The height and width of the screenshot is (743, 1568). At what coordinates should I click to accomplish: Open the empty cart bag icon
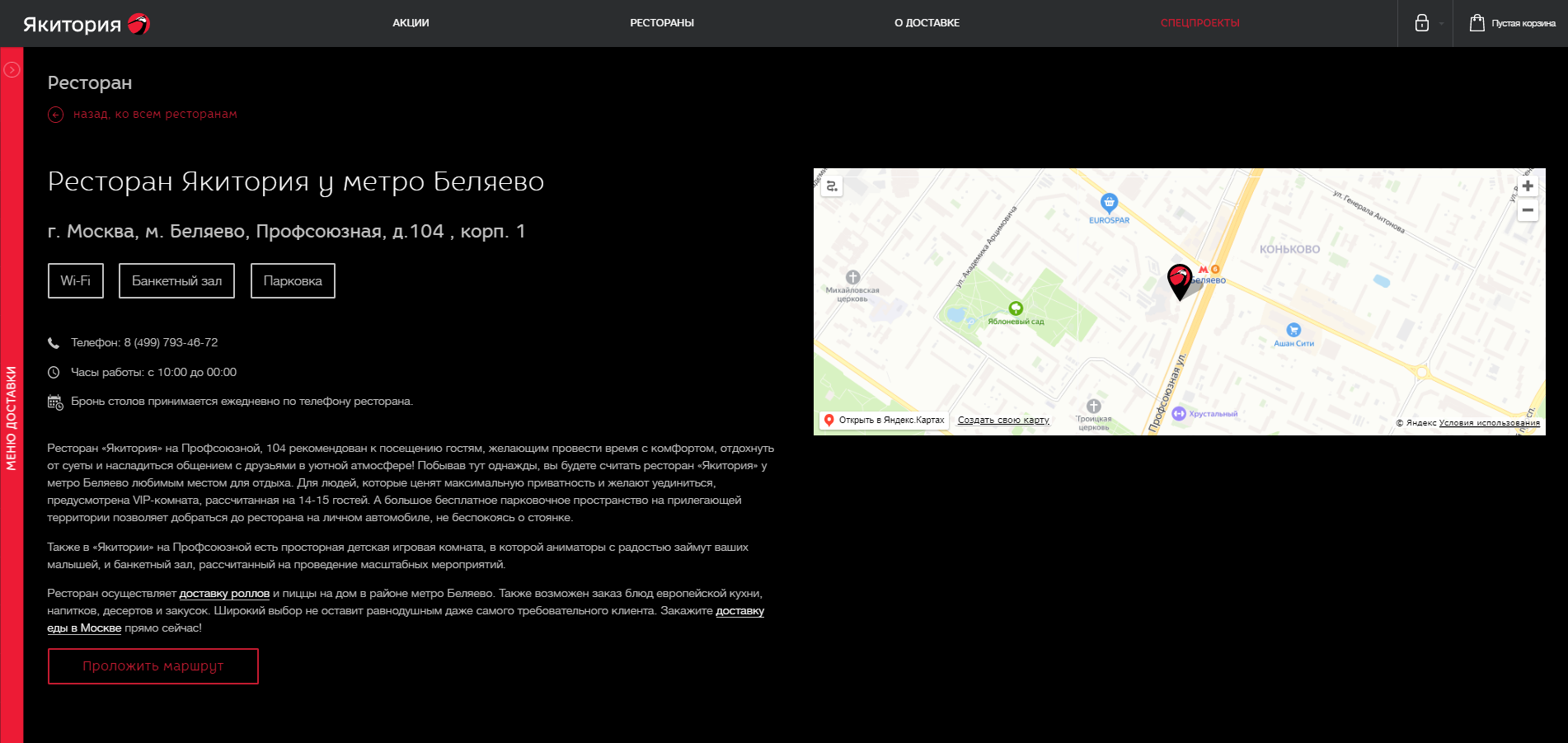pyautogui.click(x=1477, y=23)
